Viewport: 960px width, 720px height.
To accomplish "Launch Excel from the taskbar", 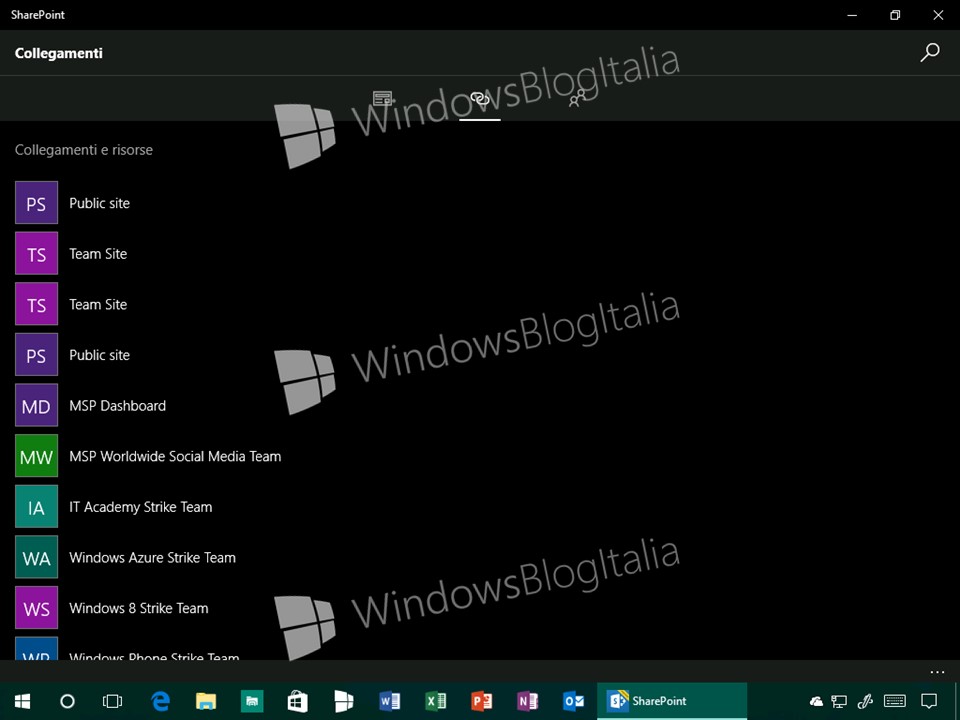I will (435, 701).
